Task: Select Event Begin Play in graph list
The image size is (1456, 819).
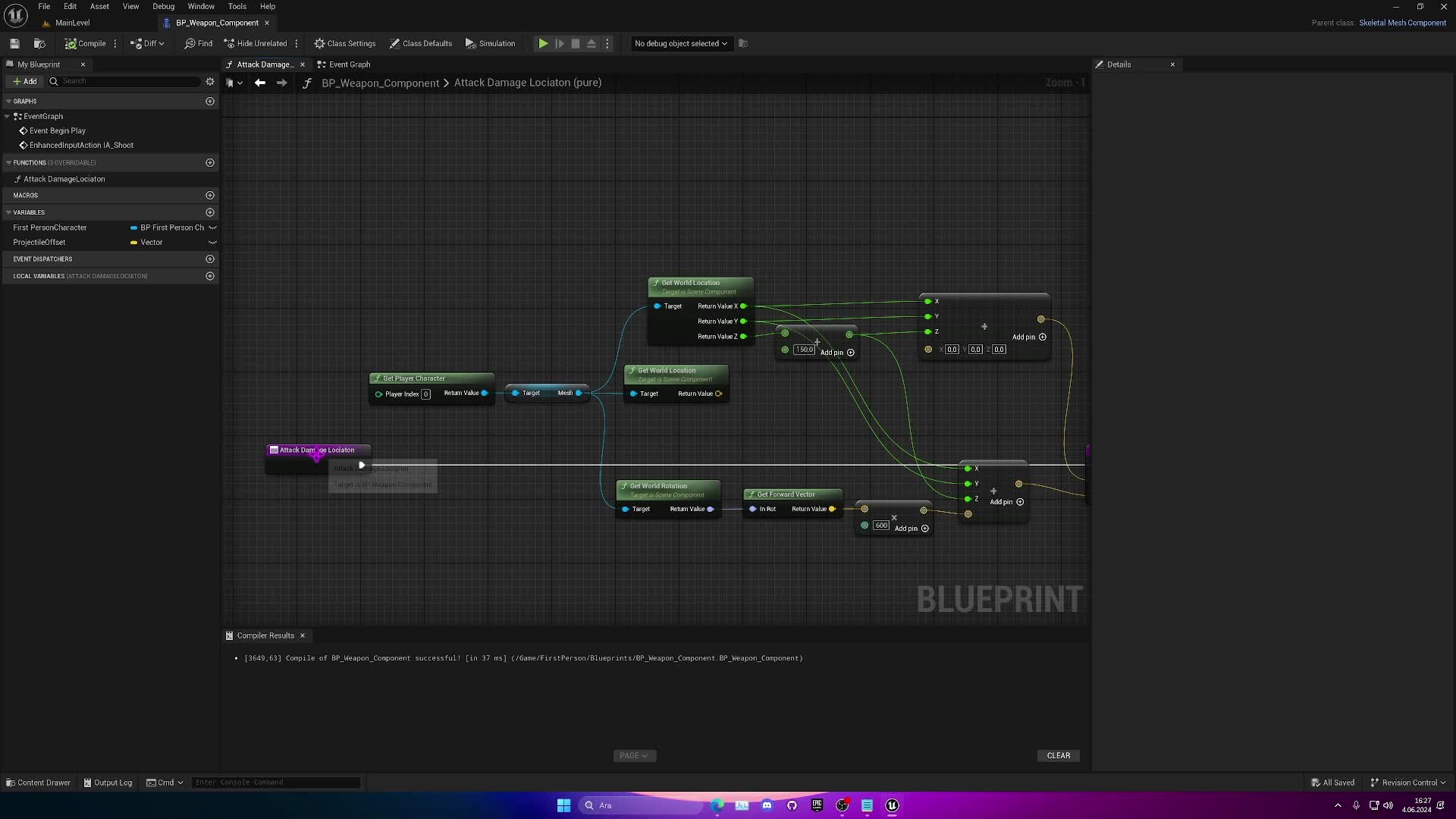Action: [x=57, y=130]
